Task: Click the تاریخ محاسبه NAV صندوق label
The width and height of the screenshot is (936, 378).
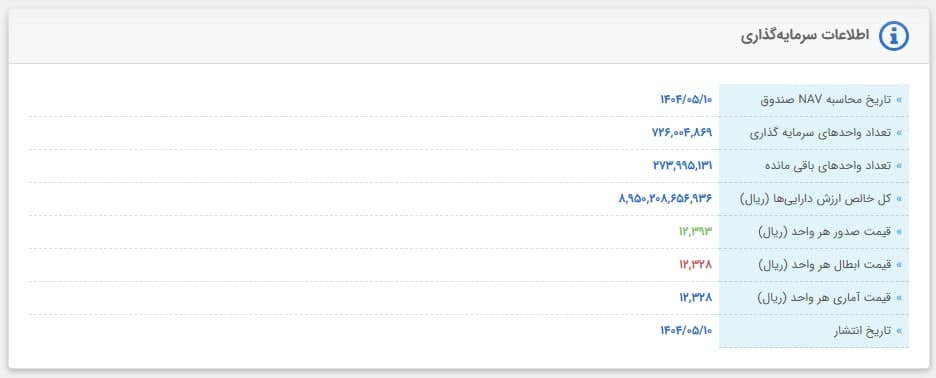Action: click(826, 100)
